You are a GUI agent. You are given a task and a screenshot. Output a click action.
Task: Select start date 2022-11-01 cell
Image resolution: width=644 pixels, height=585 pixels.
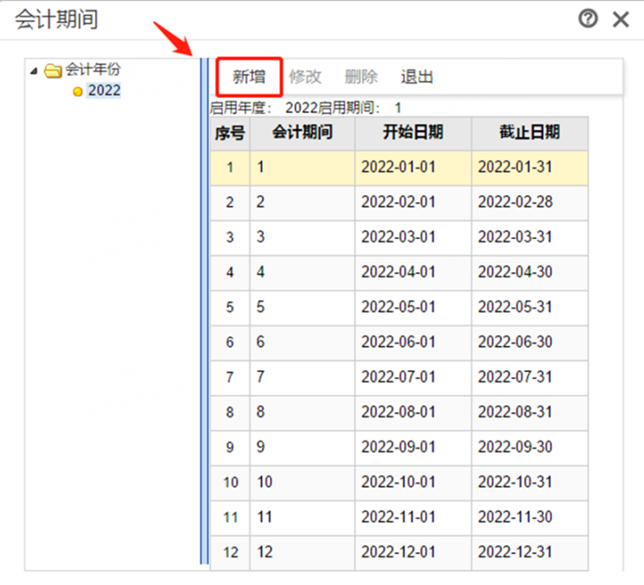coord(413,518)
